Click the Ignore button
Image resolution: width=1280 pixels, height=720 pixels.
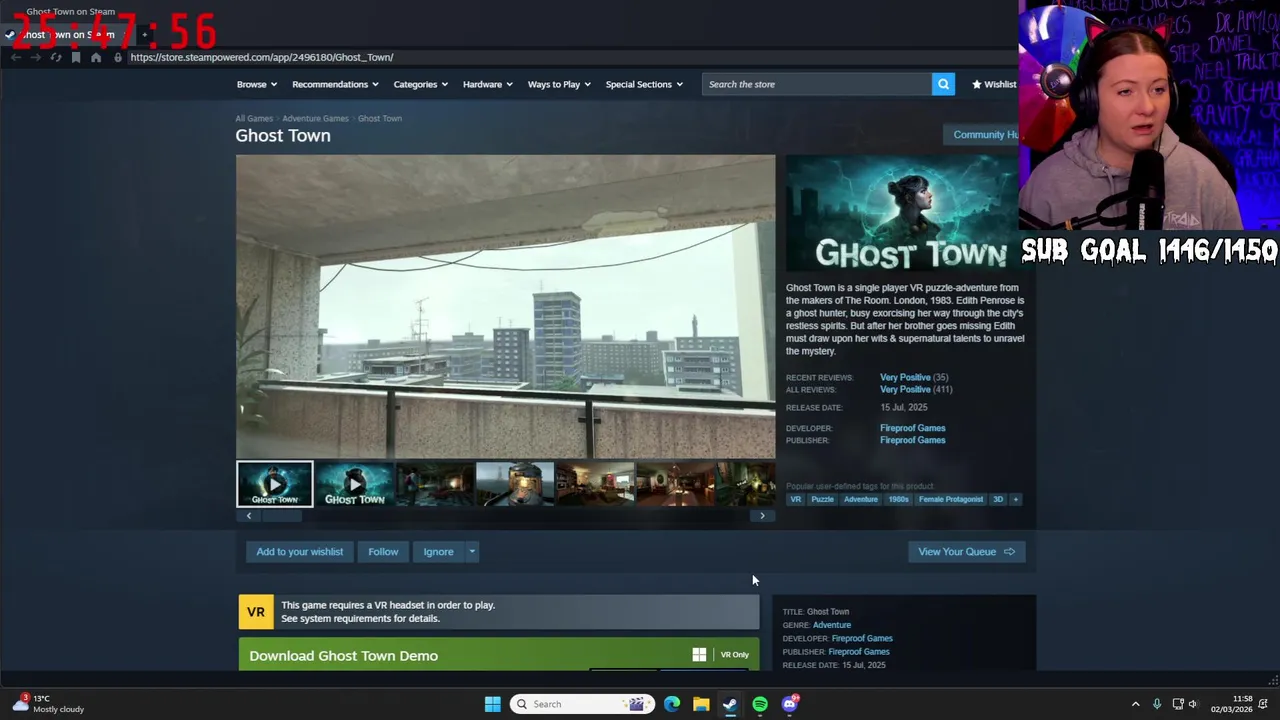click(438, 552)
